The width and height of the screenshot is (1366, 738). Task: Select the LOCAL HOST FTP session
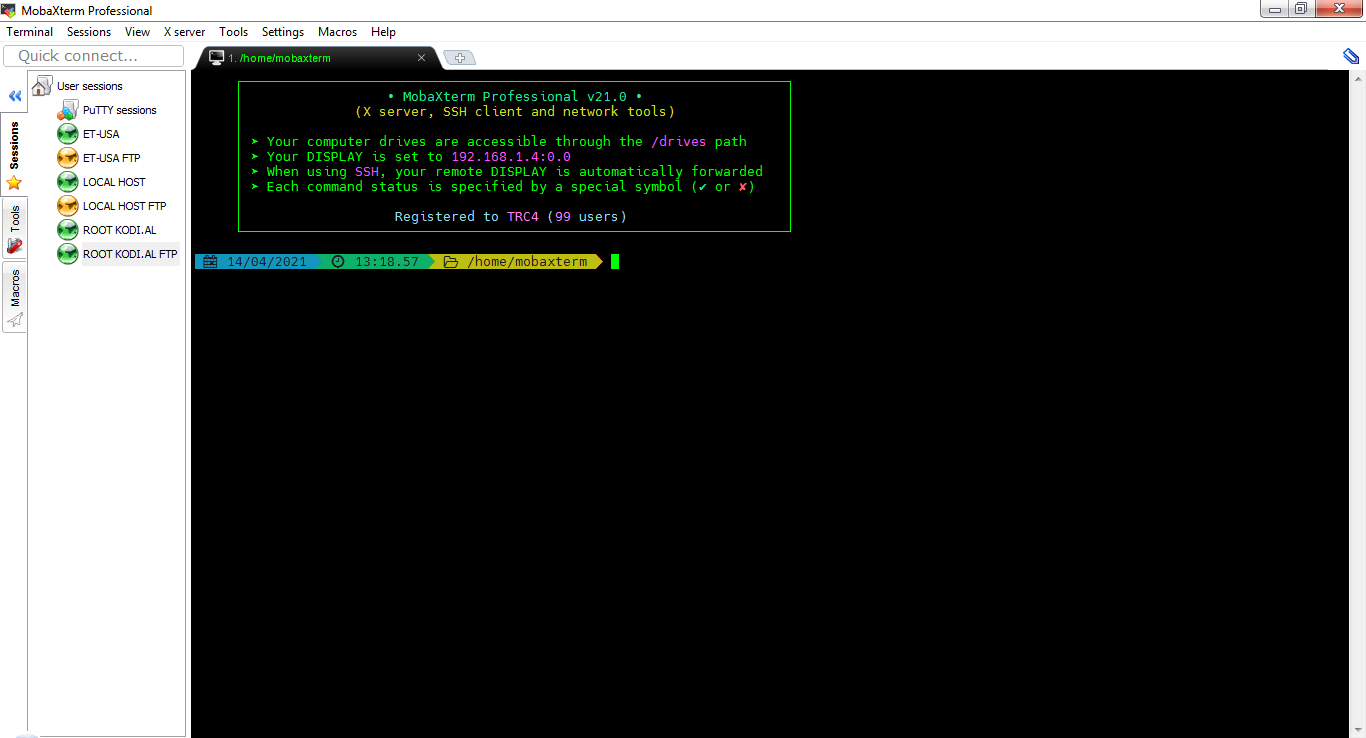click(124, 206)
